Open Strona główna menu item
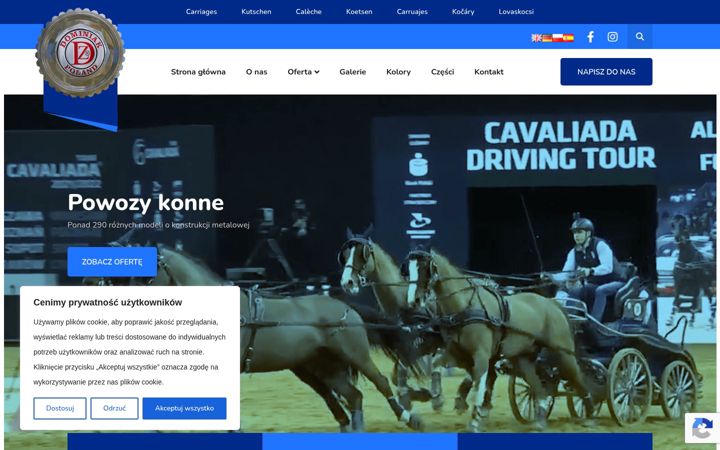Viewport: 720px width, 450px height. [x=198, y=72]
